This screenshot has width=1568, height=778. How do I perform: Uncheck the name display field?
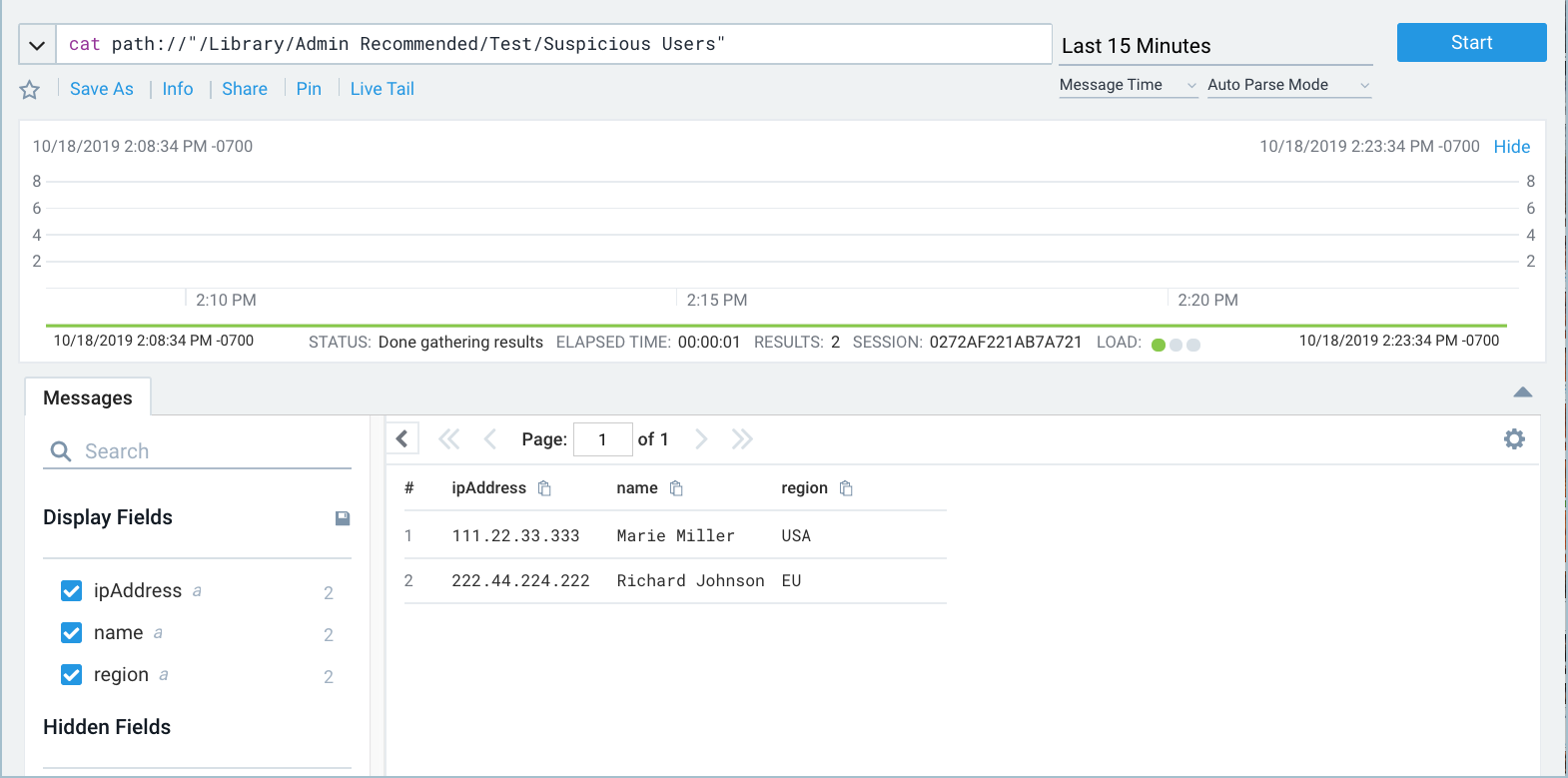(72, 633)
